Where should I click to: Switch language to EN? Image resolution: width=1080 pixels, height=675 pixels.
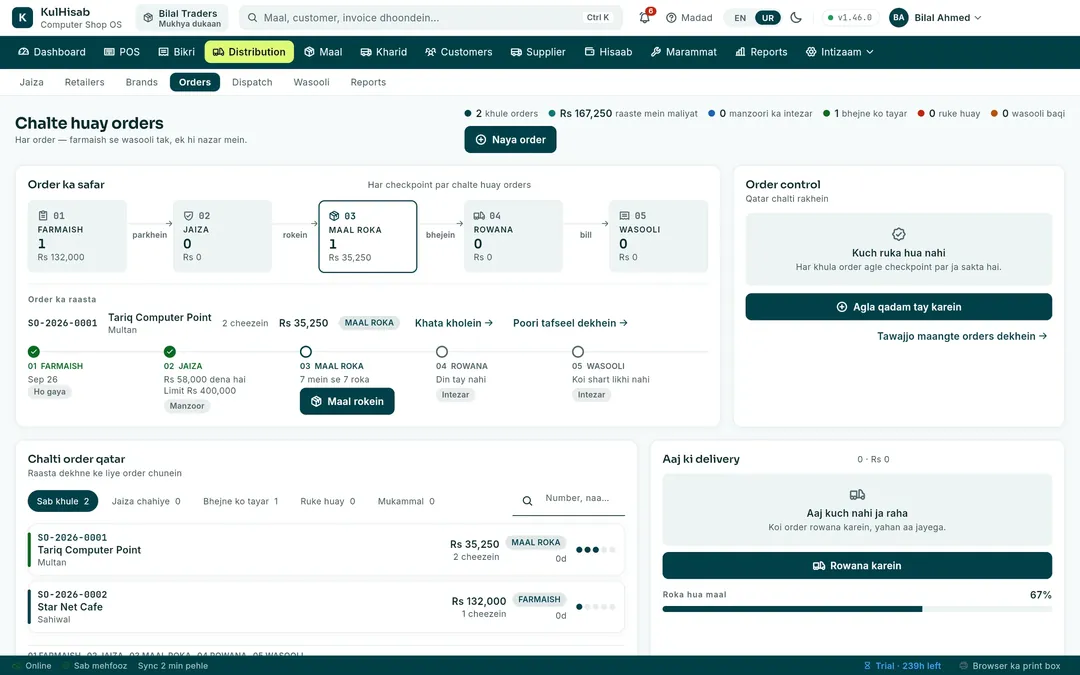coord(740,18)
